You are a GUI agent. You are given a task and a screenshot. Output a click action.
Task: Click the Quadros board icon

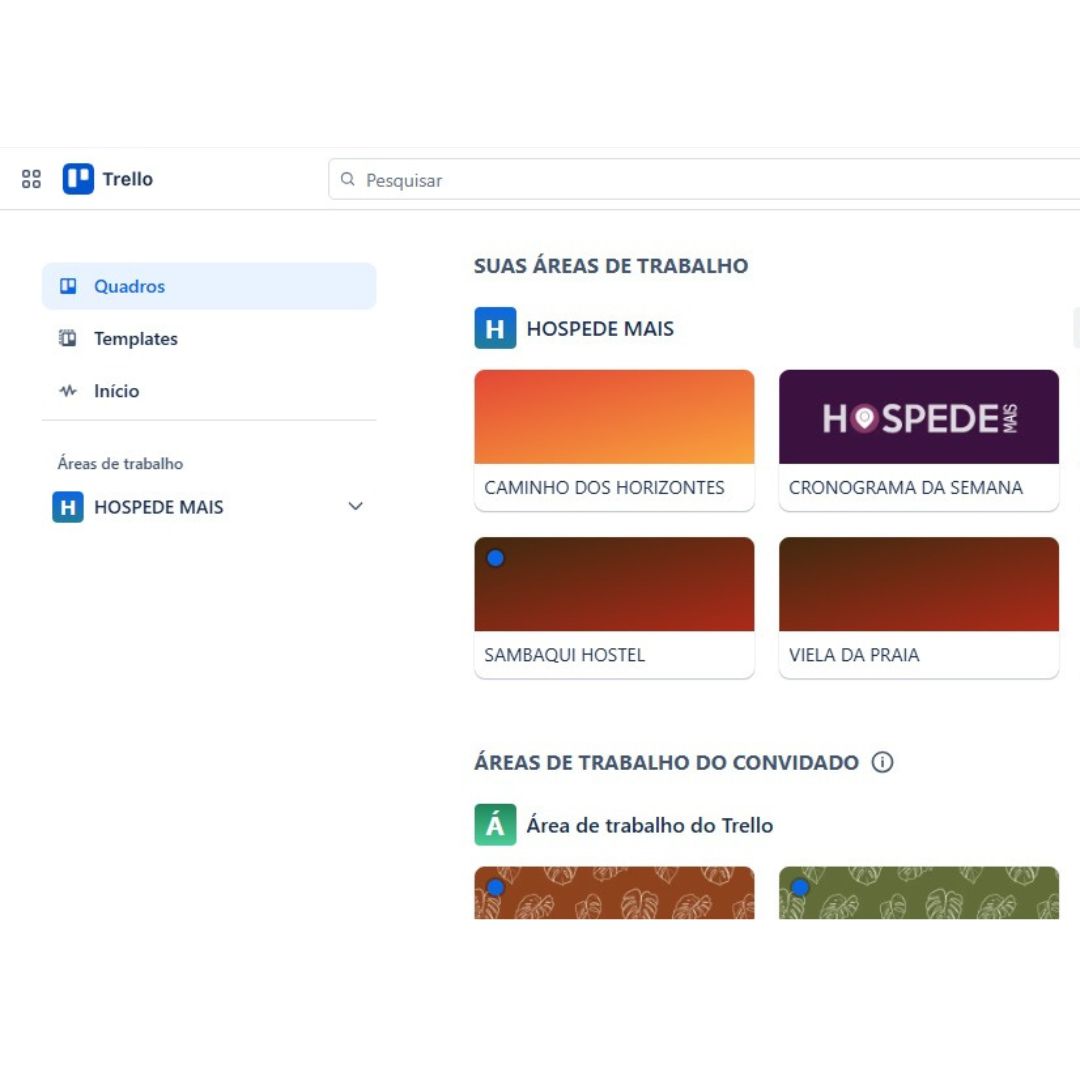point(68,286)
